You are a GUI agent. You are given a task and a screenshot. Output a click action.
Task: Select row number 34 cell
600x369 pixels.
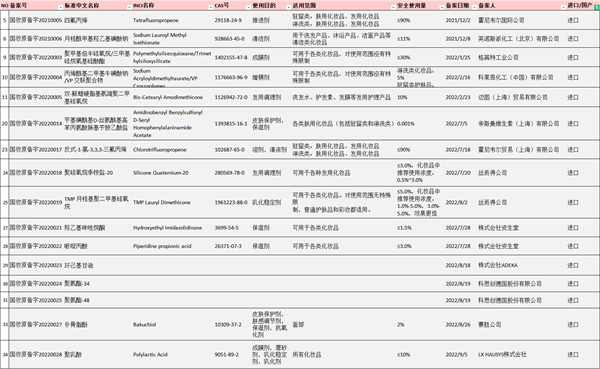coord(5,355)
